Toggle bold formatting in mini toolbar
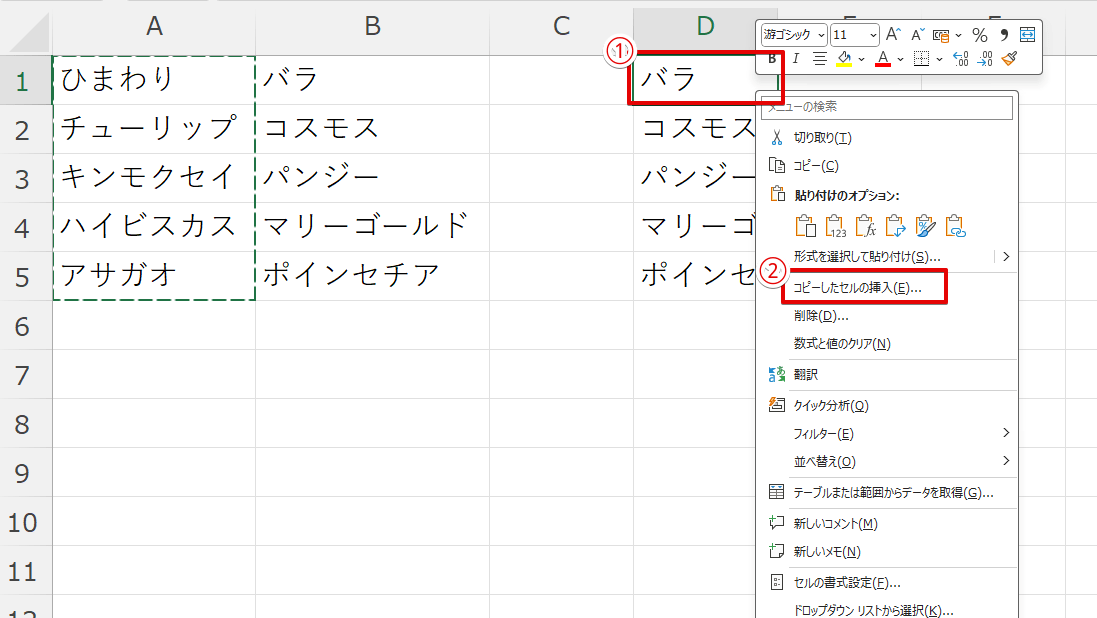The height and width of the screenshot is (618, 1097). coord(772,59)
